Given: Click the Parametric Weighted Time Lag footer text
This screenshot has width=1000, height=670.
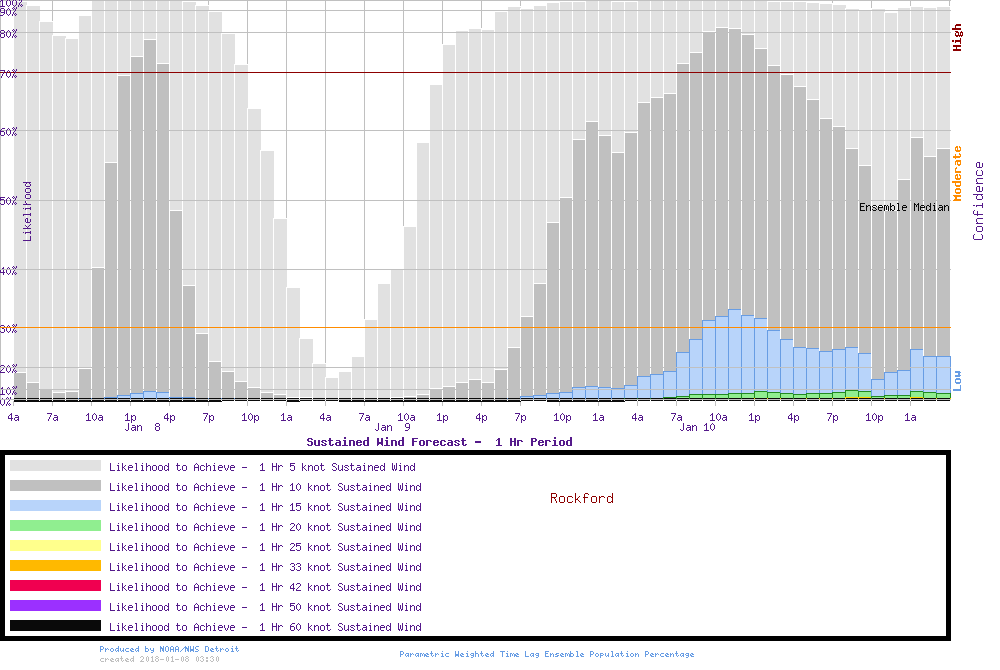Looking at the screenshot, I should (x=546, y=654).
